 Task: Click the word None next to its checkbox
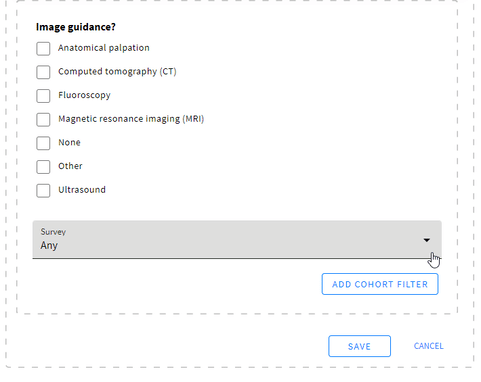[x=69, y=142]
